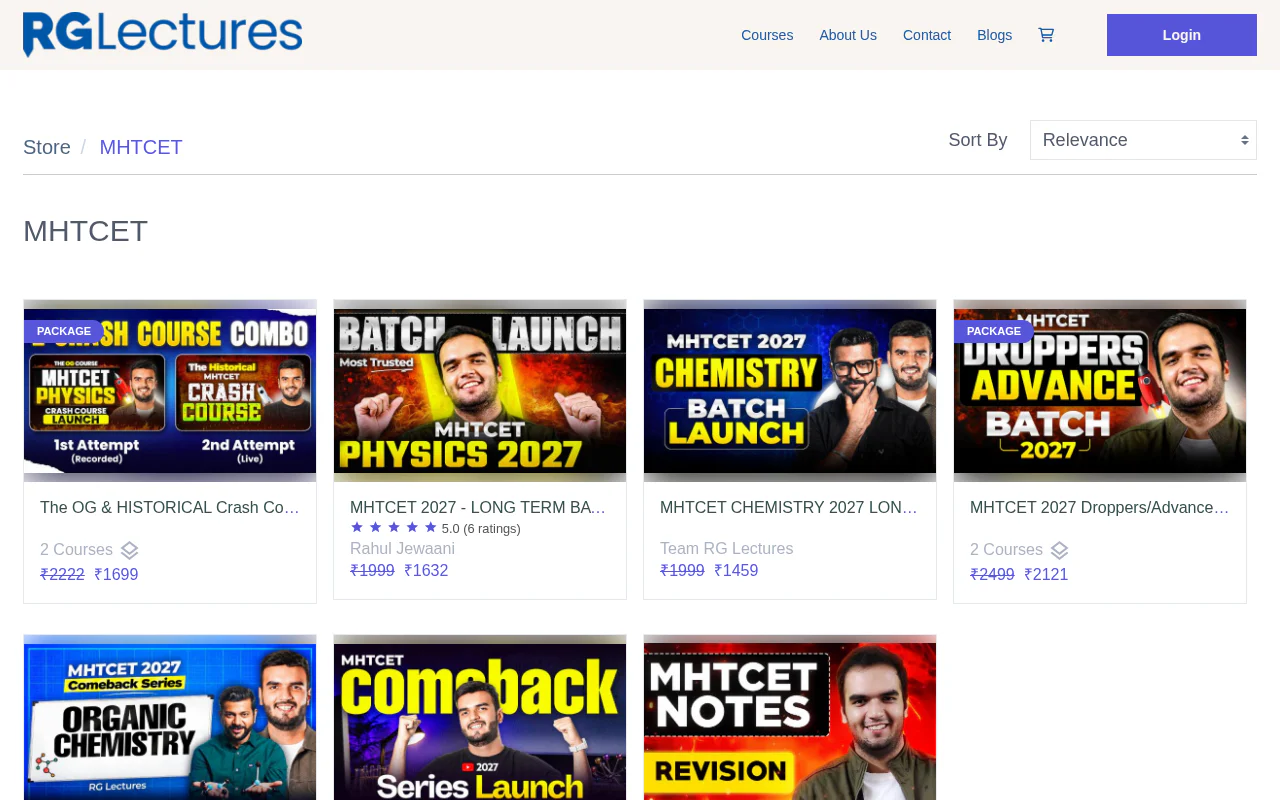Click the PACKAGE badge on Crash Course Combo
Image resolution: width=1280 pixels, height=800 pixels.
pos(64,331)
